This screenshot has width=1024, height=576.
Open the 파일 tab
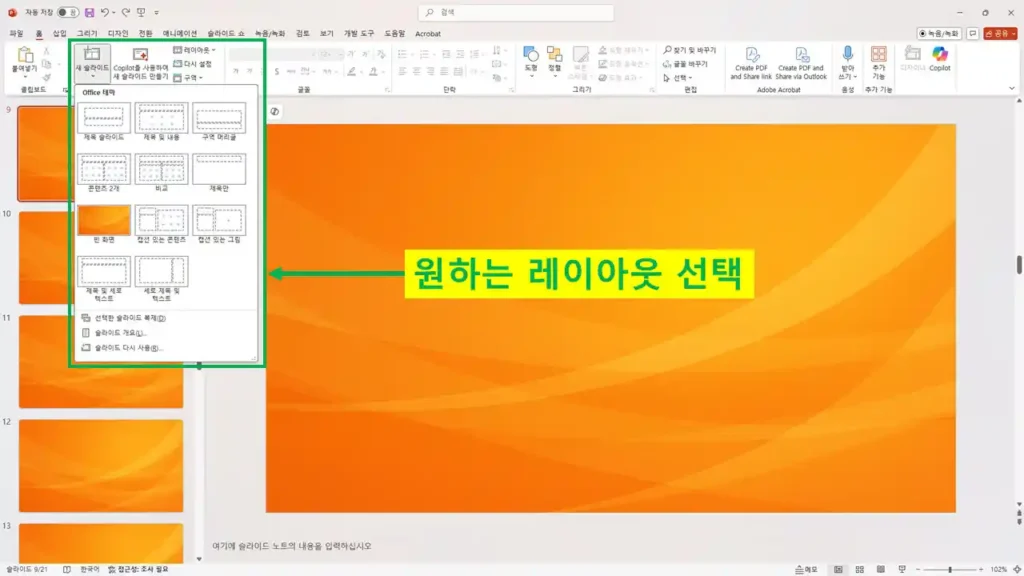pos(16,33)
